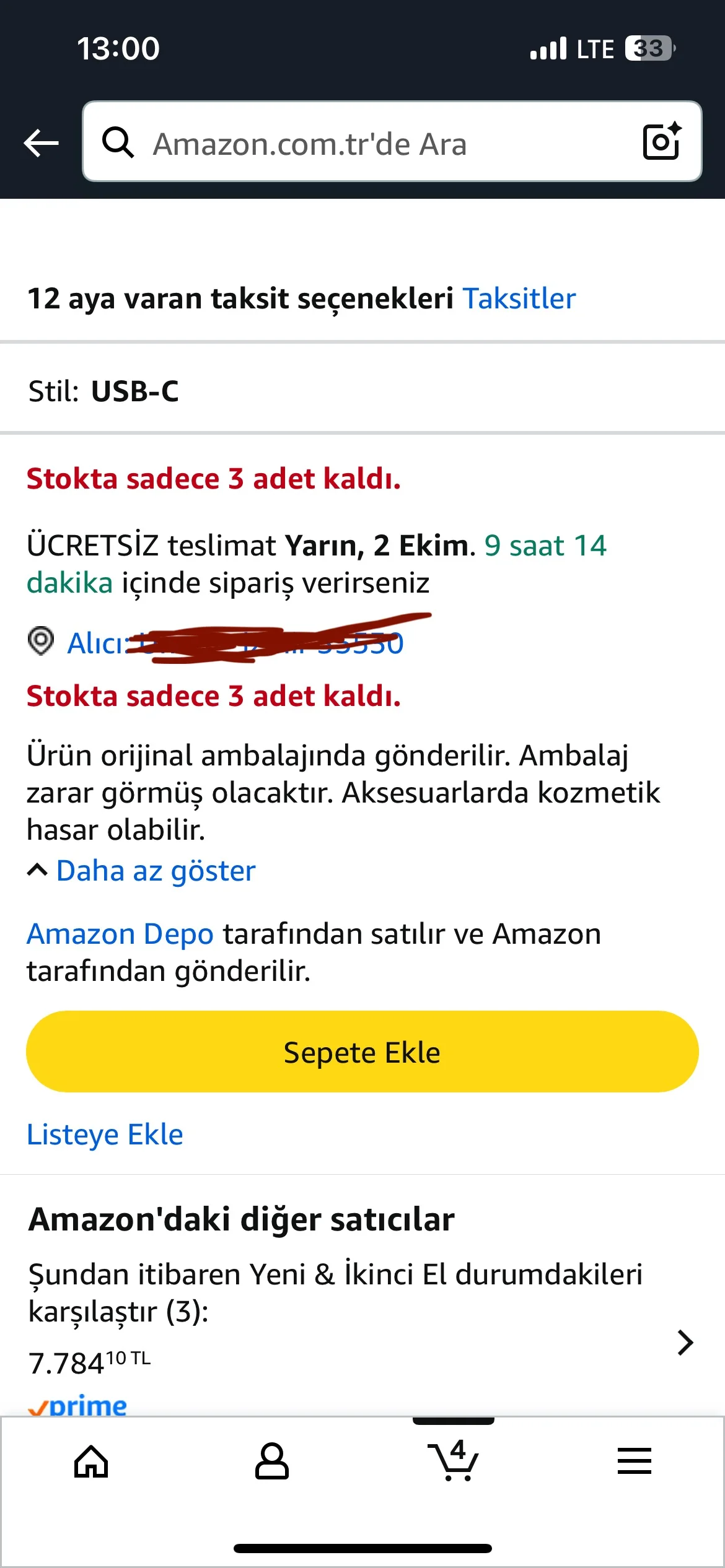Tap the Alıcı delivery address link
The width and height of the screenshot is (725, 1568).
pos(235,643)
